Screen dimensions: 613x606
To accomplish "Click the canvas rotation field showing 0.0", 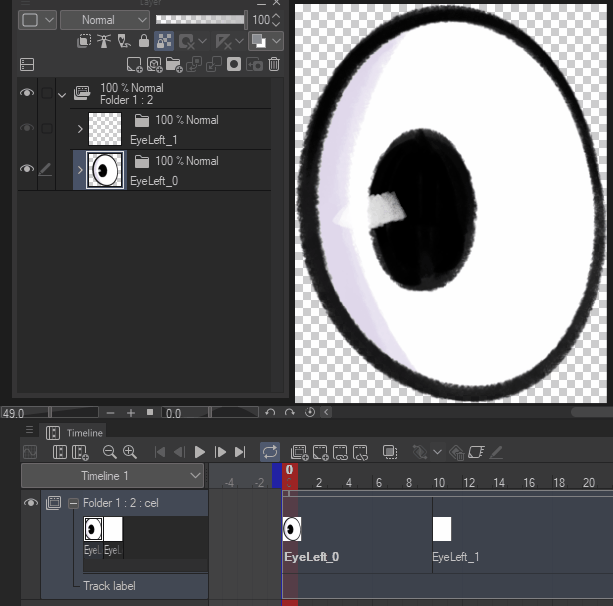I will point(210,412).
